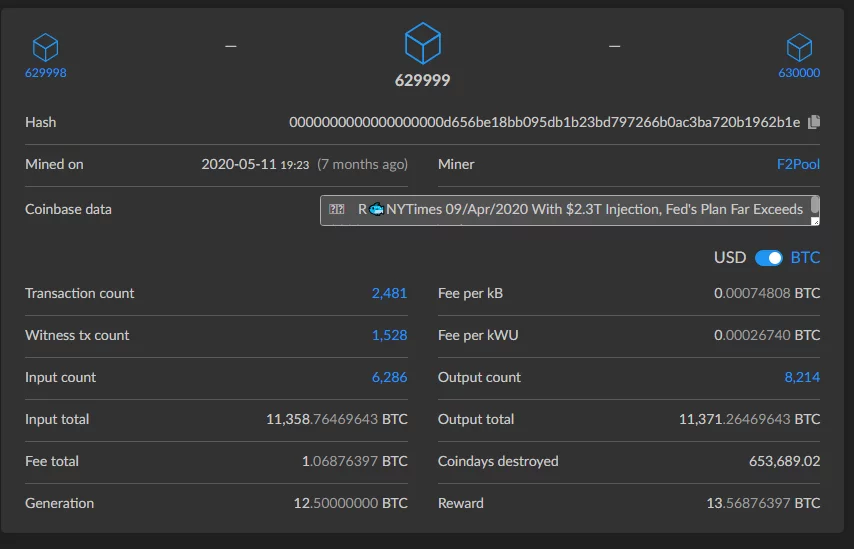Open output count 8,214 link
The height and width of the screenshot is (549, 854).
click(802, 377)
